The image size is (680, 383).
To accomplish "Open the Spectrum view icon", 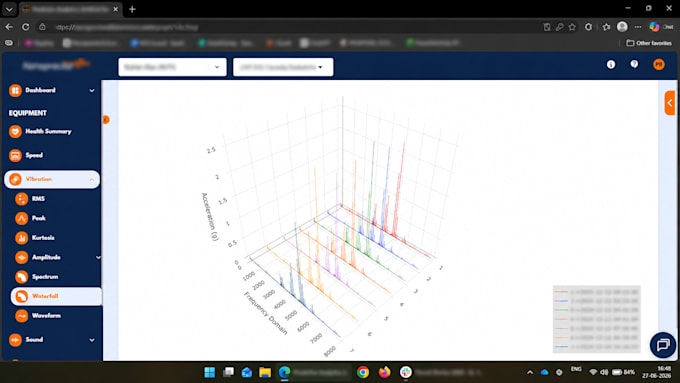I will point(21,277).
